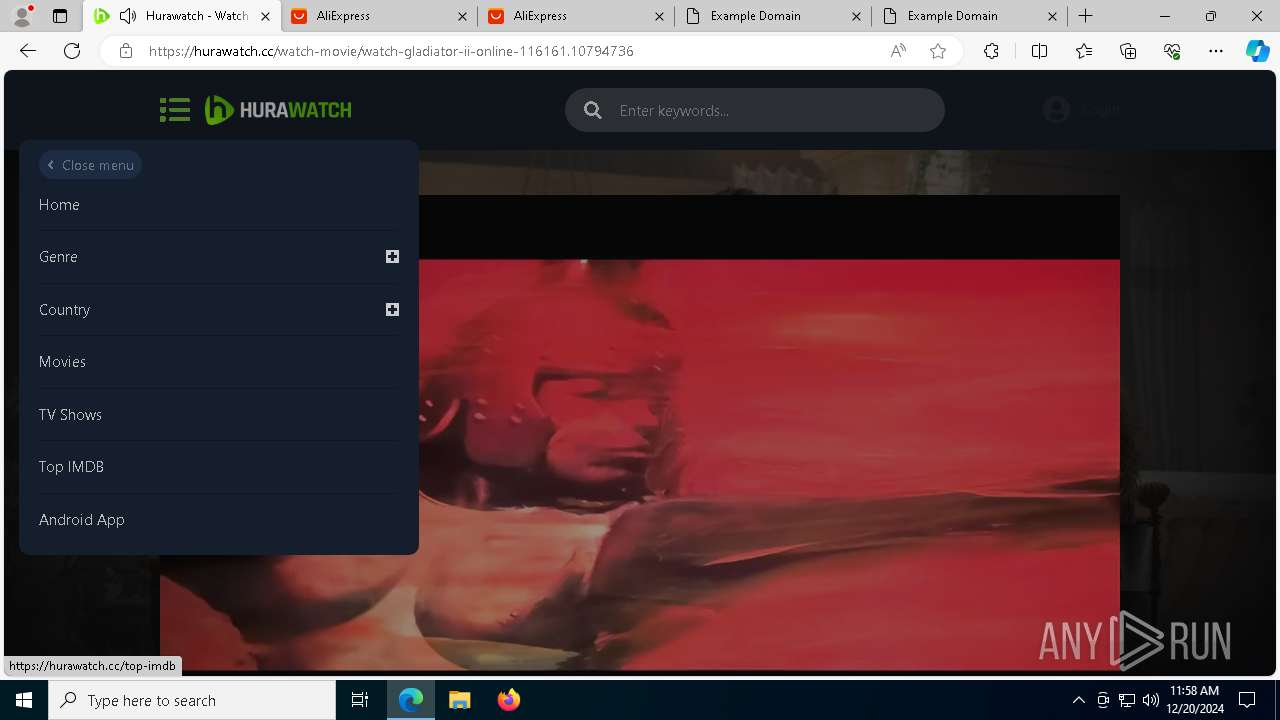This screenshot has width=1280, height=720.
Task: Select Genre in the side menu
Action: point(58,257)
